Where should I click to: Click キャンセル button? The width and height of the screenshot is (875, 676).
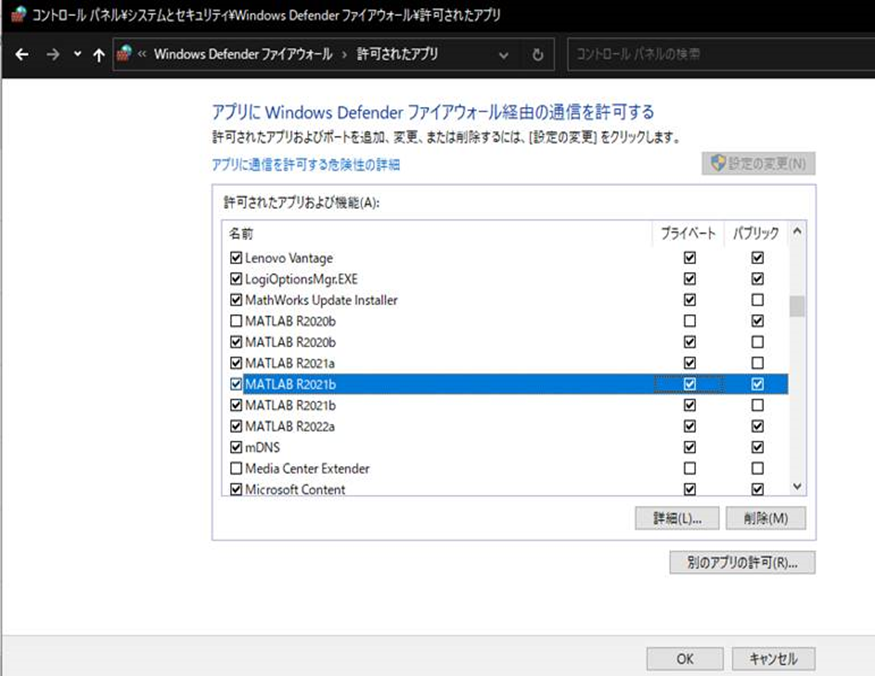[x=773, y=659]
